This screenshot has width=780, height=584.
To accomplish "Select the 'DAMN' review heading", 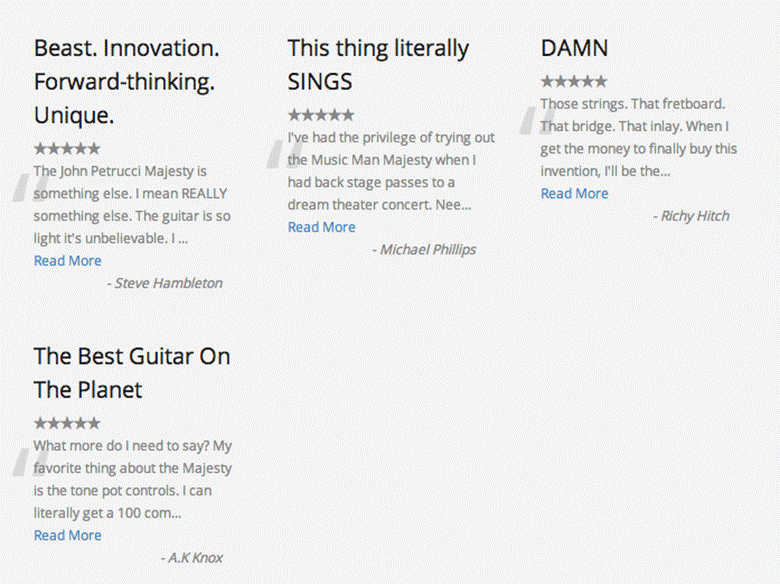I will [575, 48].
